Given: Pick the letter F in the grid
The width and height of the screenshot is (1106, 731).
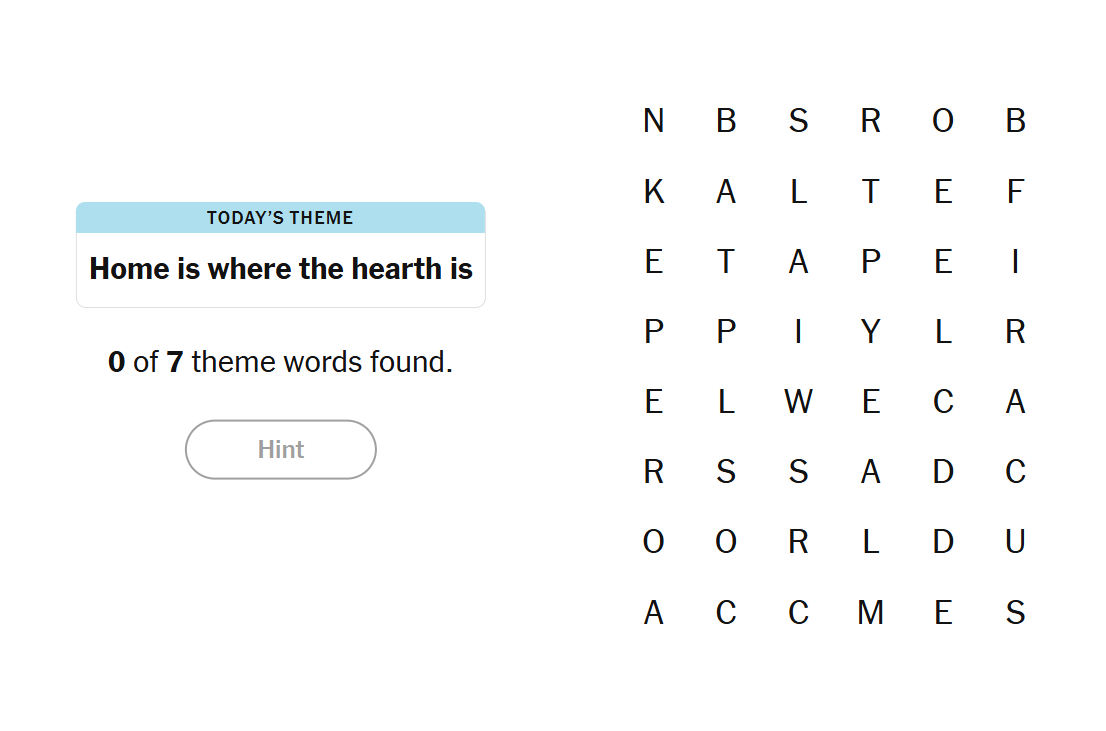Looking at the screenshot, I should [1015, 191].
